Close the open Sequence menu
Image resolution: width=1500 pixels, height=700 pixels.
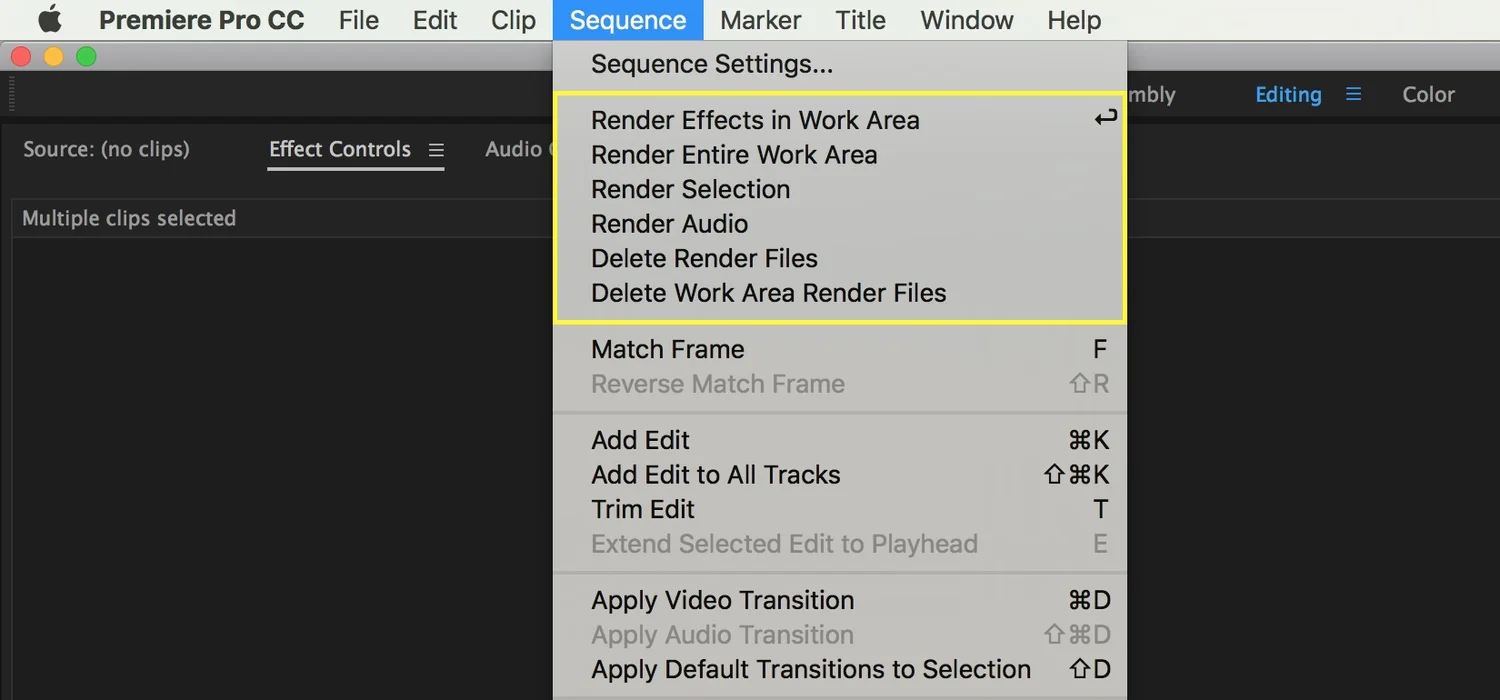click(x=628, y=20)
